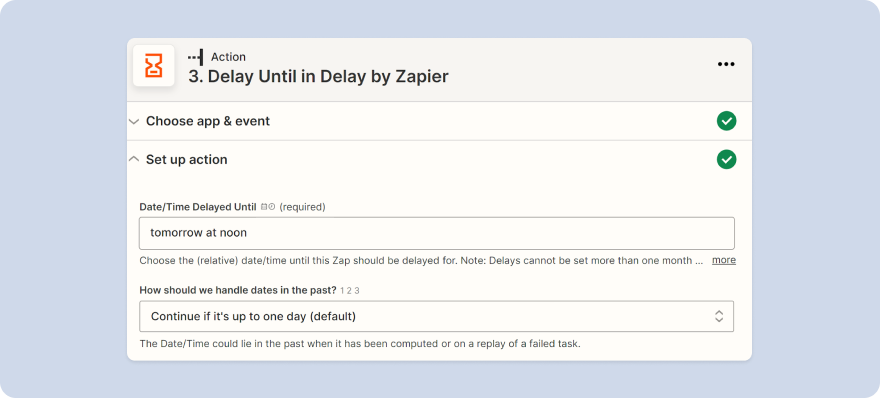Viewport: 880px width, 398px height.
Task: Click the 'more' link after delay note
Action: click(724, 260)
